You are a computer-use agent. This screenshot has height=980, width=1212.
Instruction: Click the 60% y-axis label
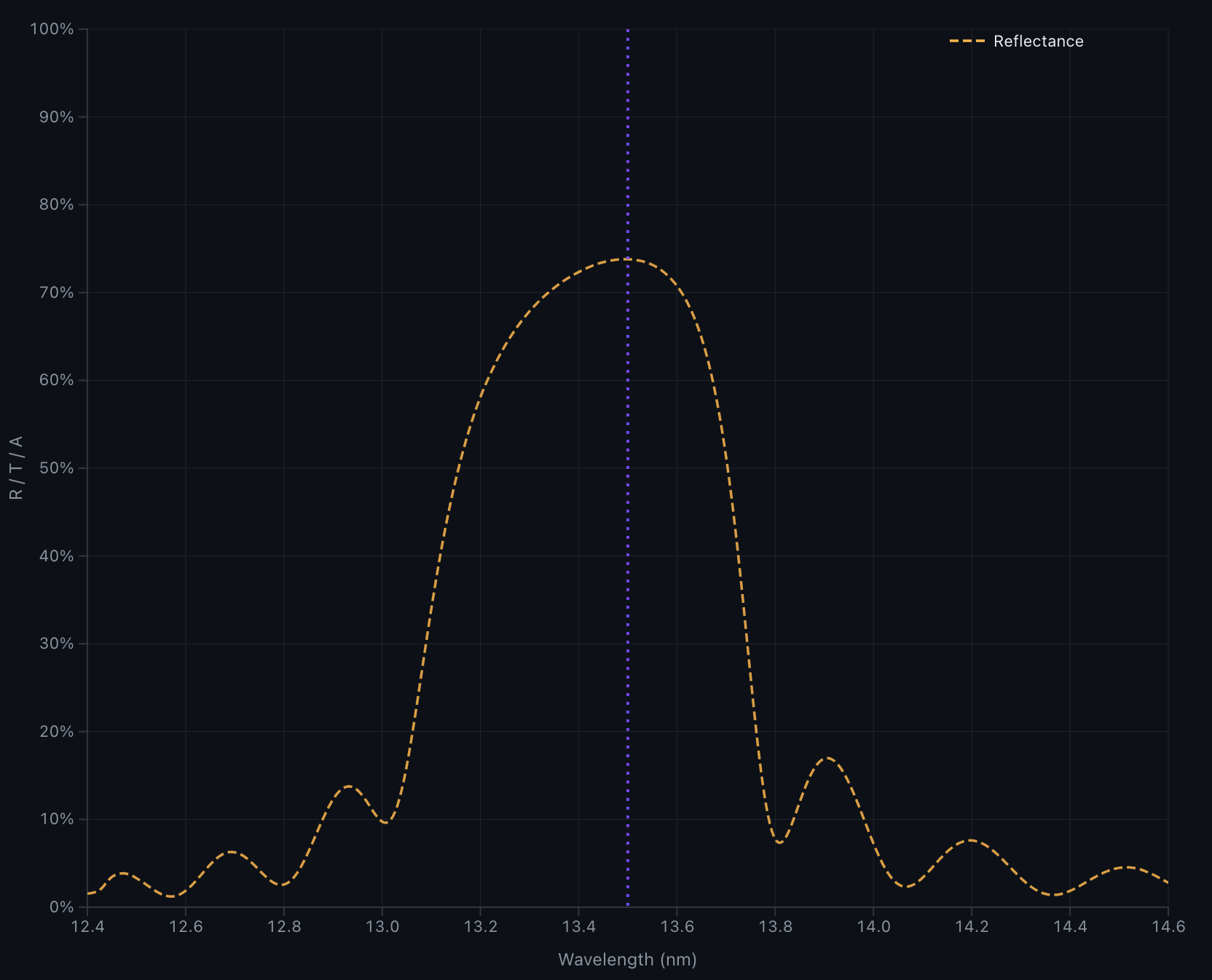point(56,380)
